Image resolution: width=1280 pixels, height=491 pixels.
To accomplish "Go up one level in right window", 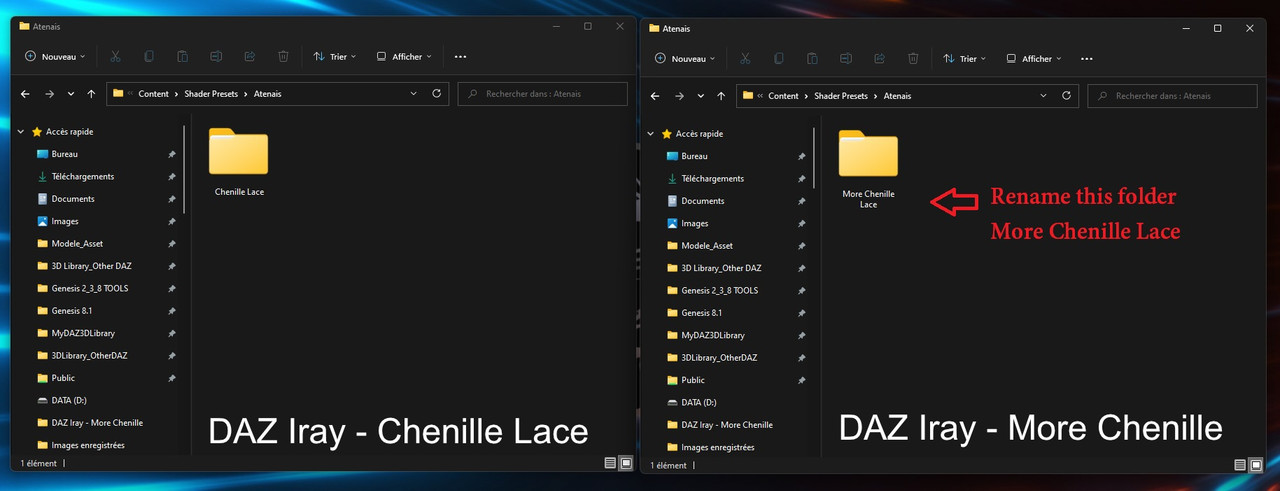I will click(x=721, y=96).
